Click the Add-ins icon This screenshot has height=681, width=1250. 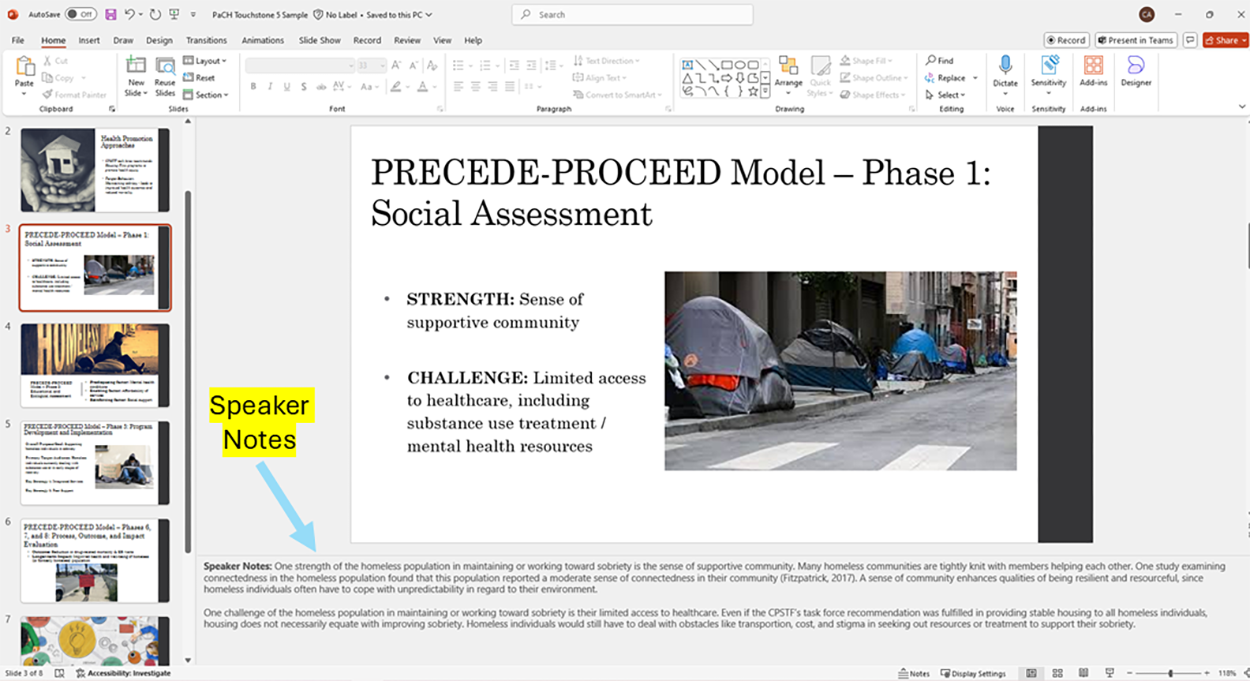(1093, 68)
